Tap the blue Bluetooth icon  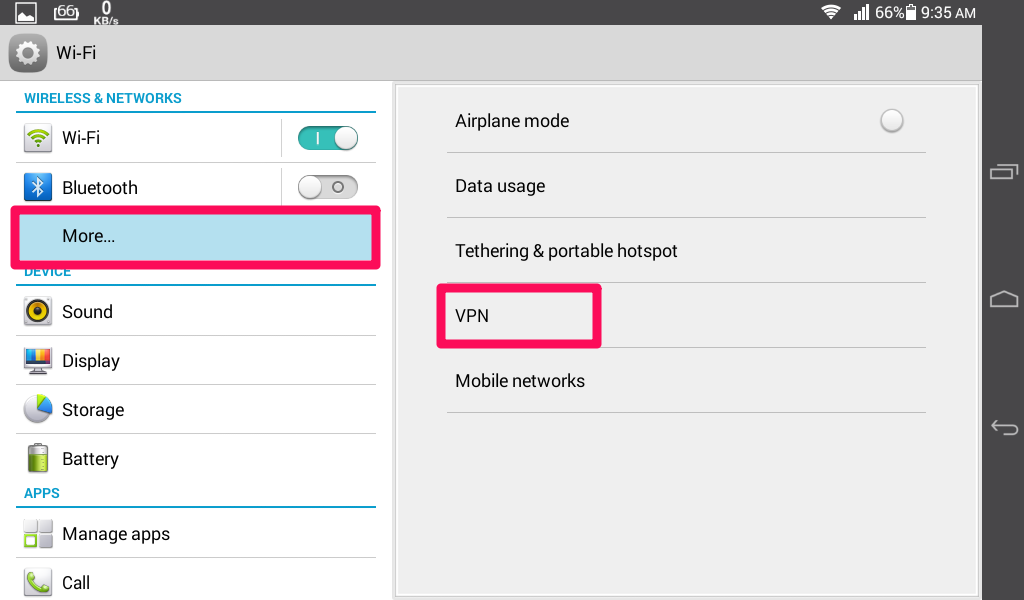tap(38, 187)
